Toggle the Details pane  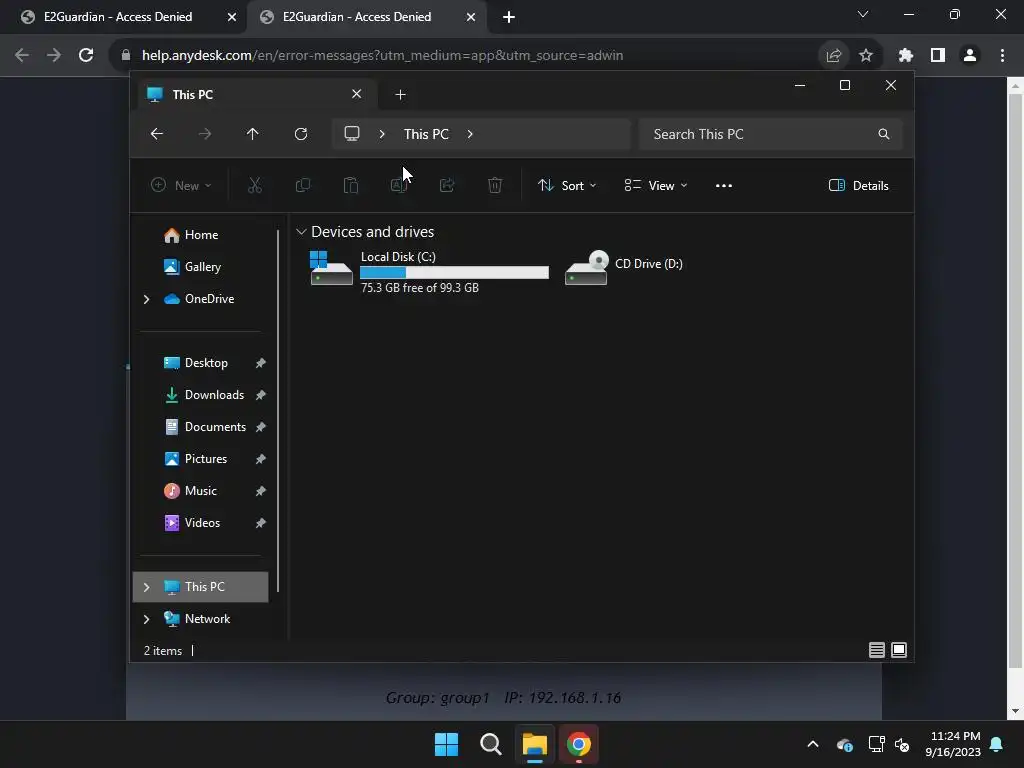858,185
